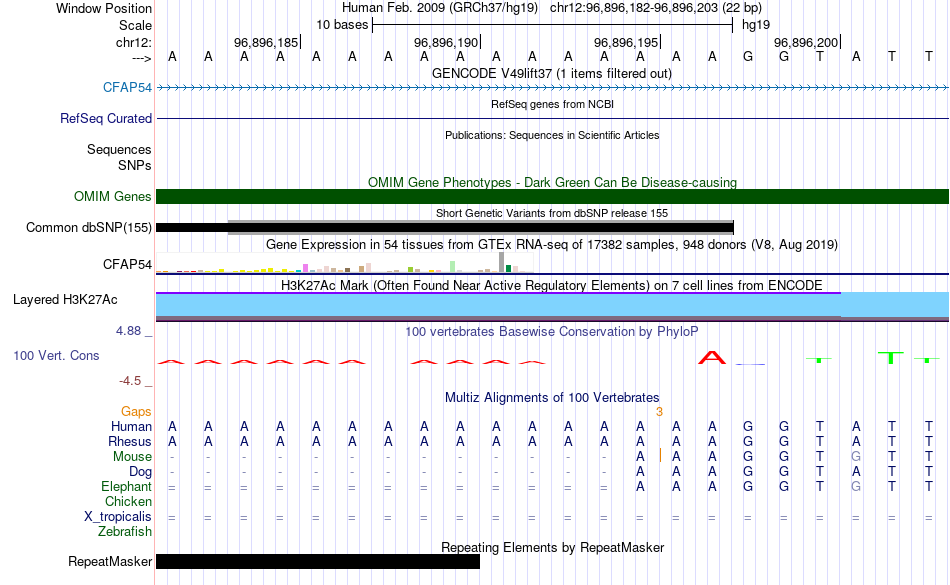Screen dimensions: 950x585
Task: Click the 96,896,190 ruler position
Action: click(446, 42)
